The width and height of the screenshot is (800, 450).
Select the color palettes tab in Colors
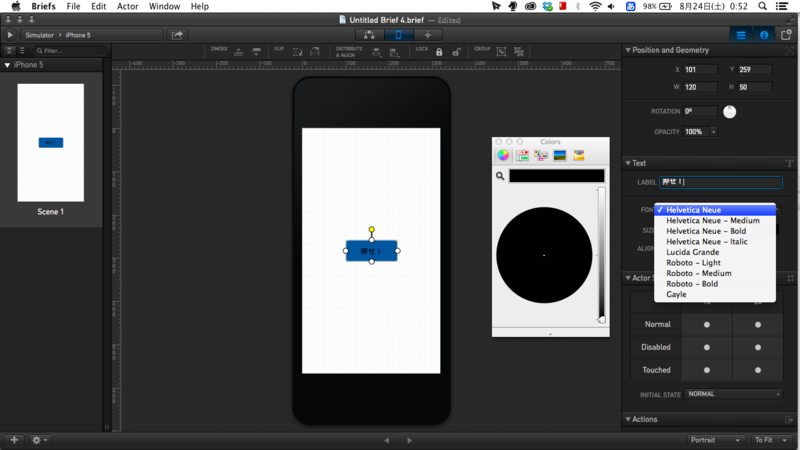(541, 155)
